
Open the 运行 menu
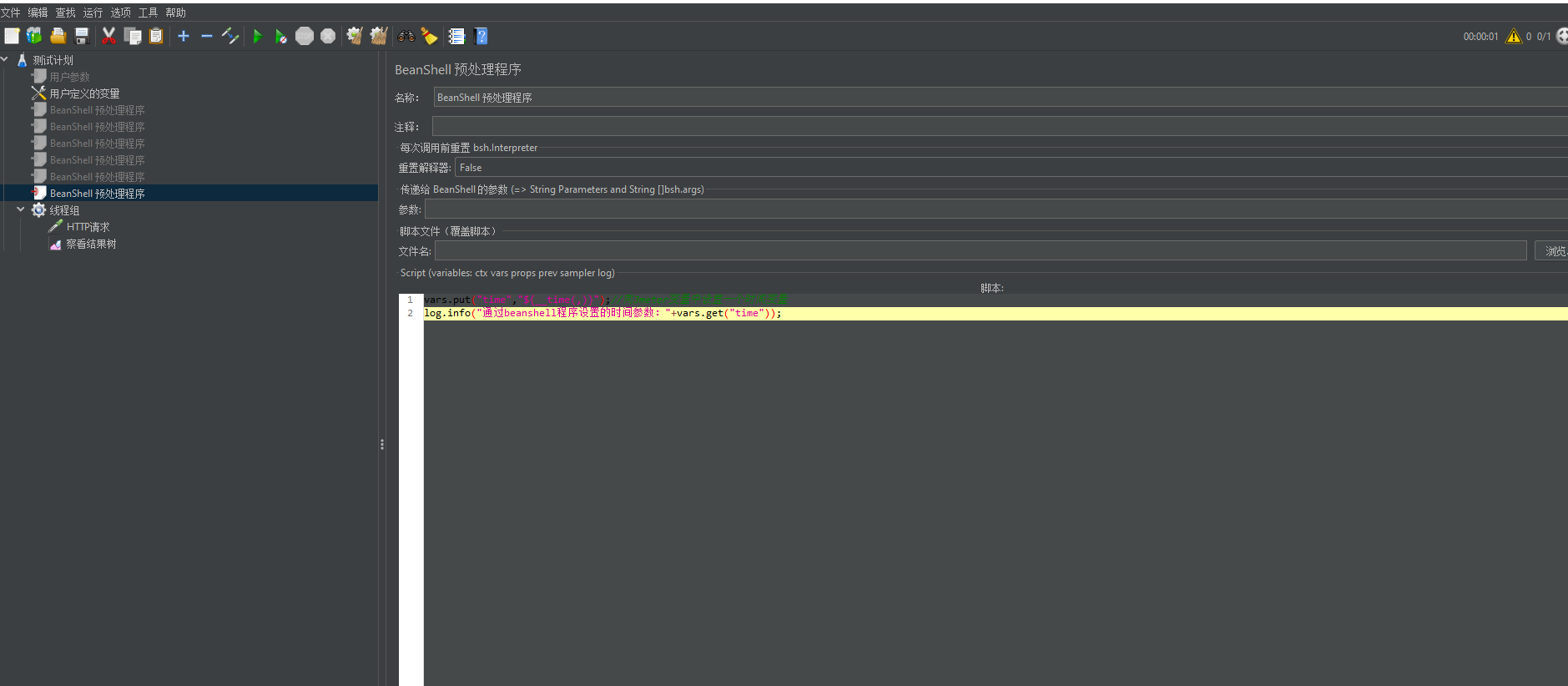click(93, 13)
